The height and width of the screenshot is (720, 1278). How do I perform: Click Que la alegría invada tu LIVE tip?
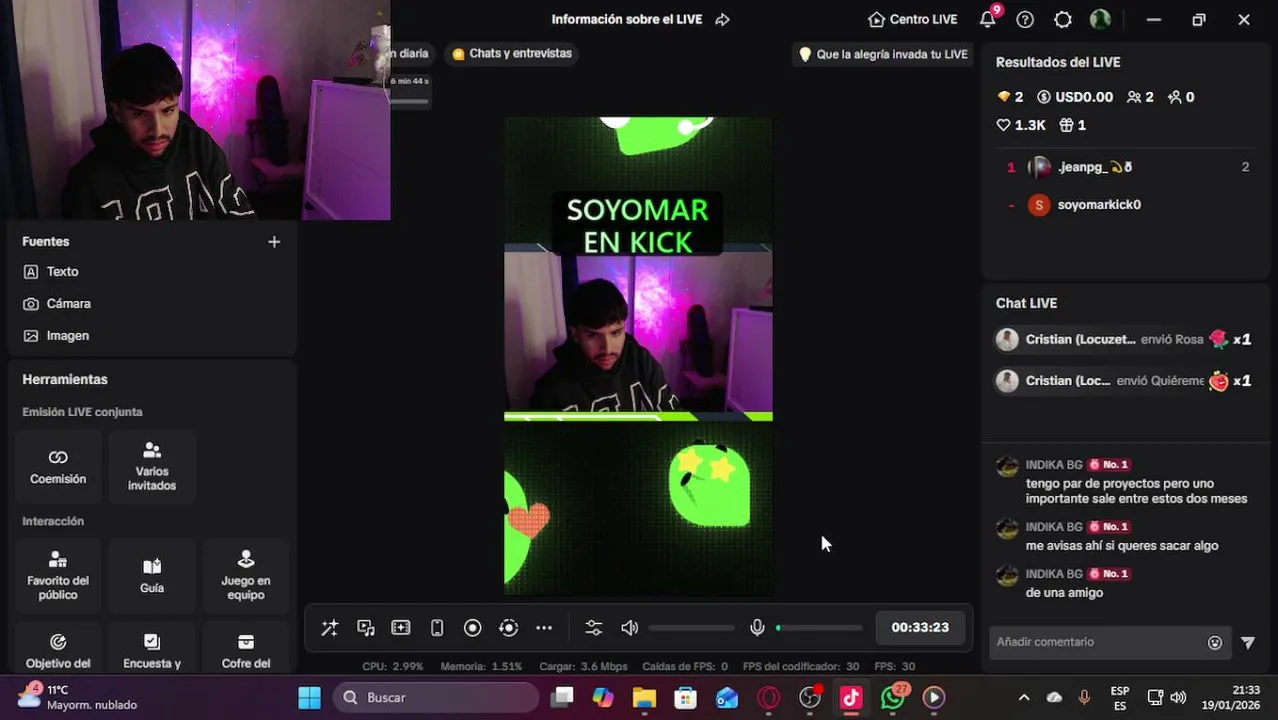pyautogui.click(x=884, y=54)
